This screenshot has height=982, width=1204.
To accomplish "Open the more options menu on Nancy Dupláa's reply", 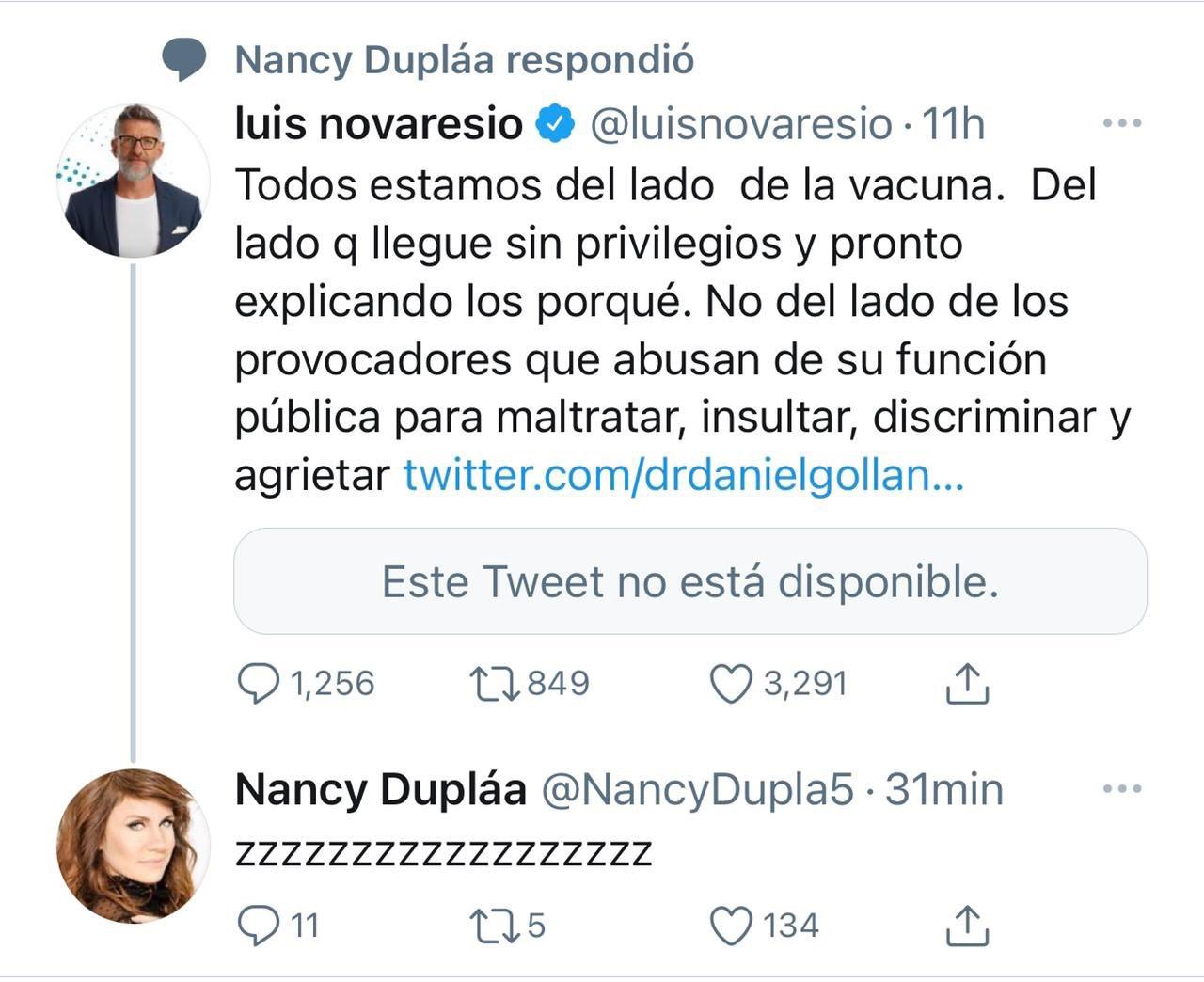I will [x=1122, y=791].
